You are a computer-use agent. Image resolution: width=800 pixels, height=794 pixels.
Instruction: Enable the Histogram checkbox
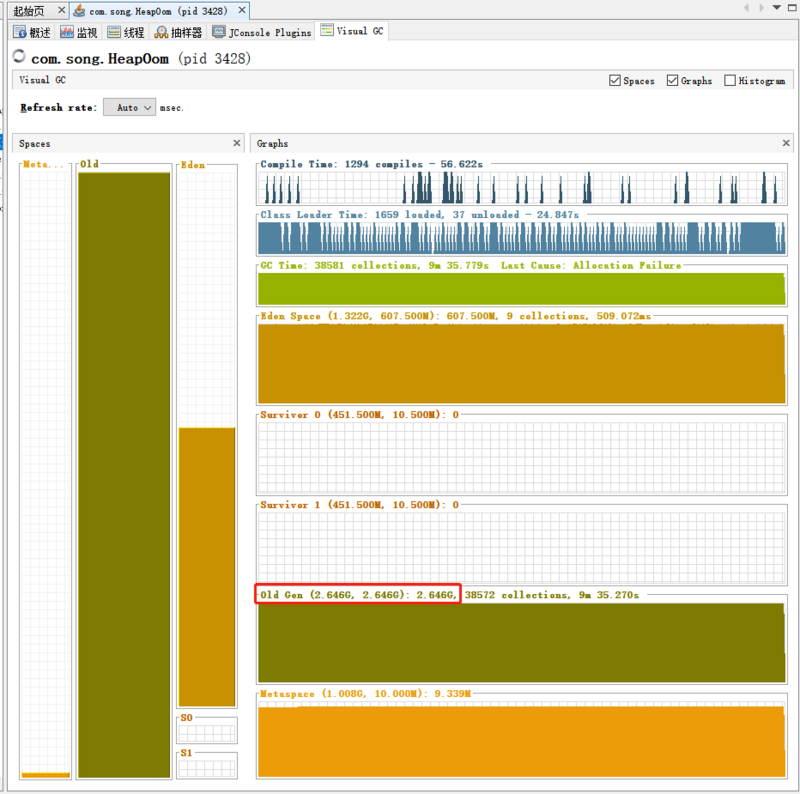730,81
